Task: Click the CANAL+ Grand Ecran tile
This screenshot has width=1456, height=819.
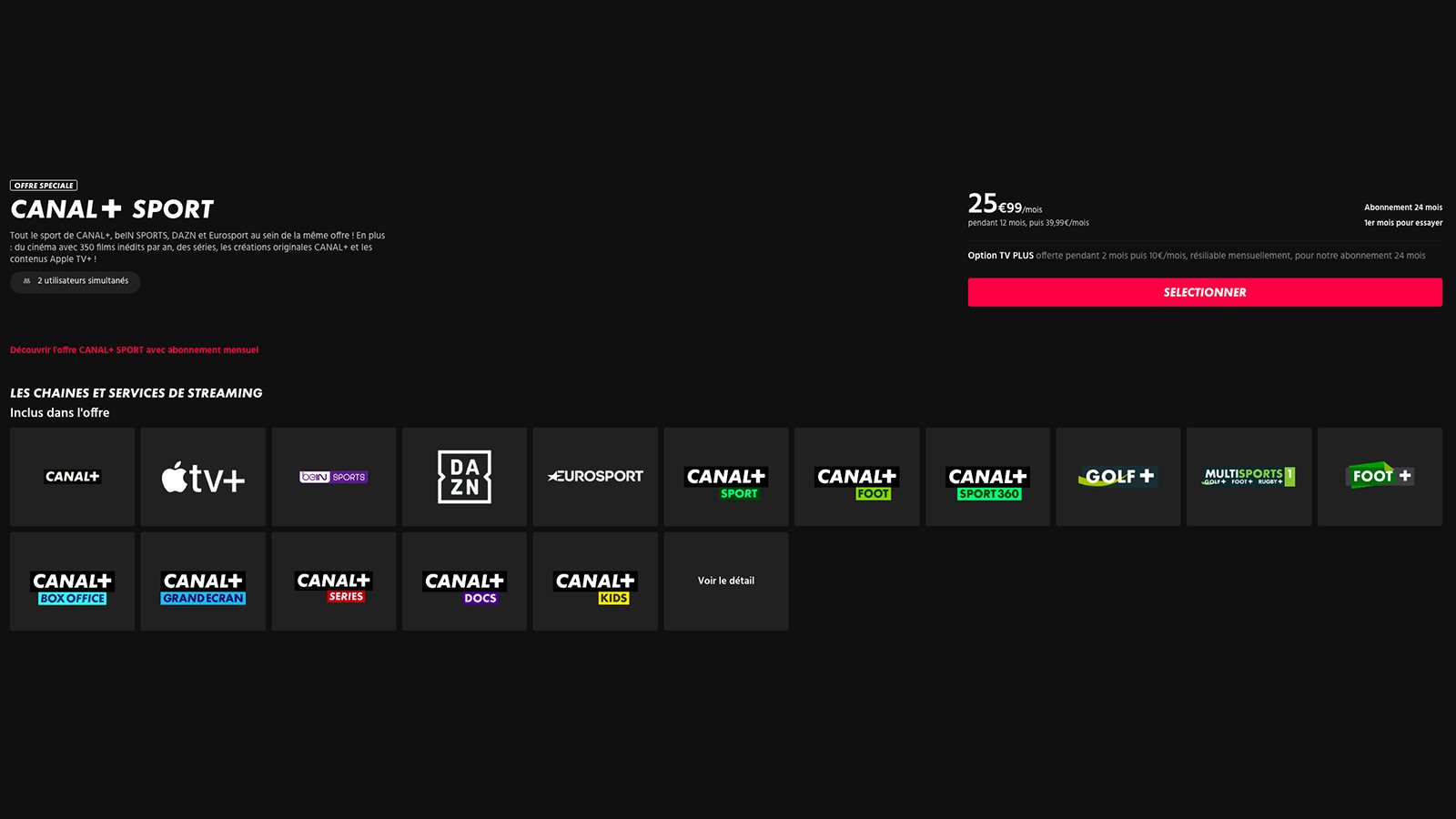Action: tap(203, 581)
